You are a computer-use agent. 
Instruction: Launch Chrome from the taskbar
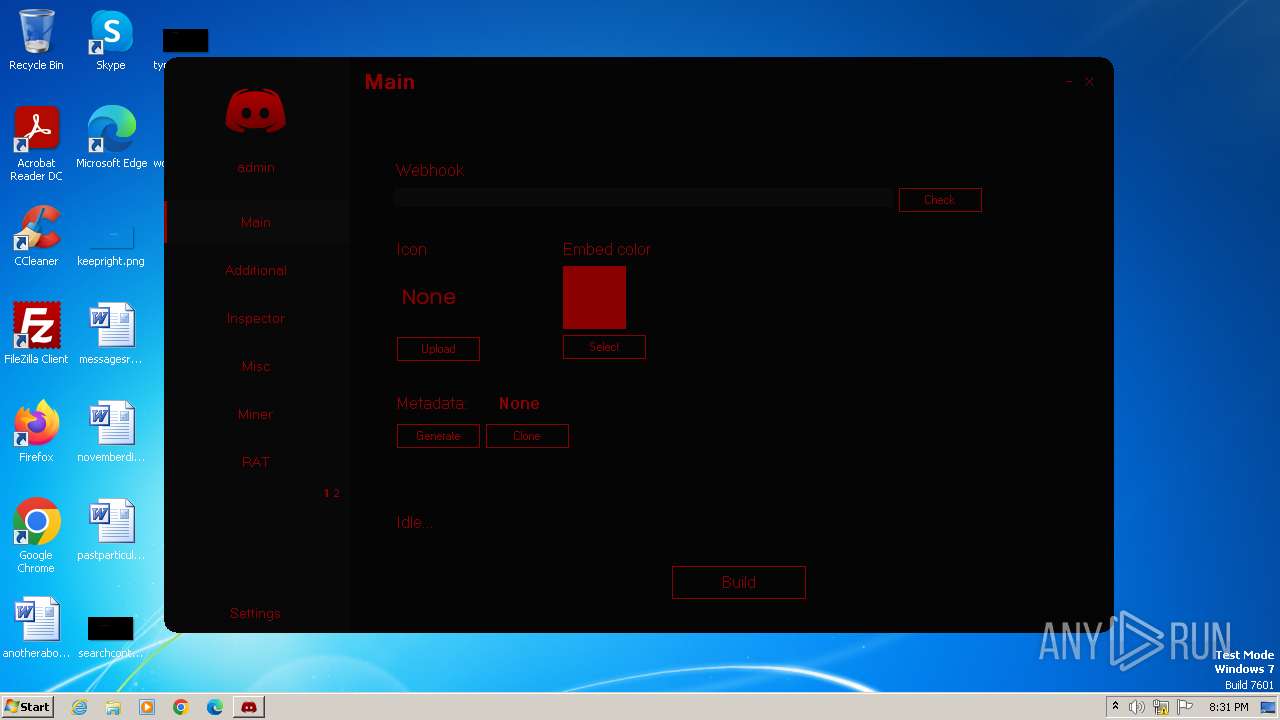point(181,707)
